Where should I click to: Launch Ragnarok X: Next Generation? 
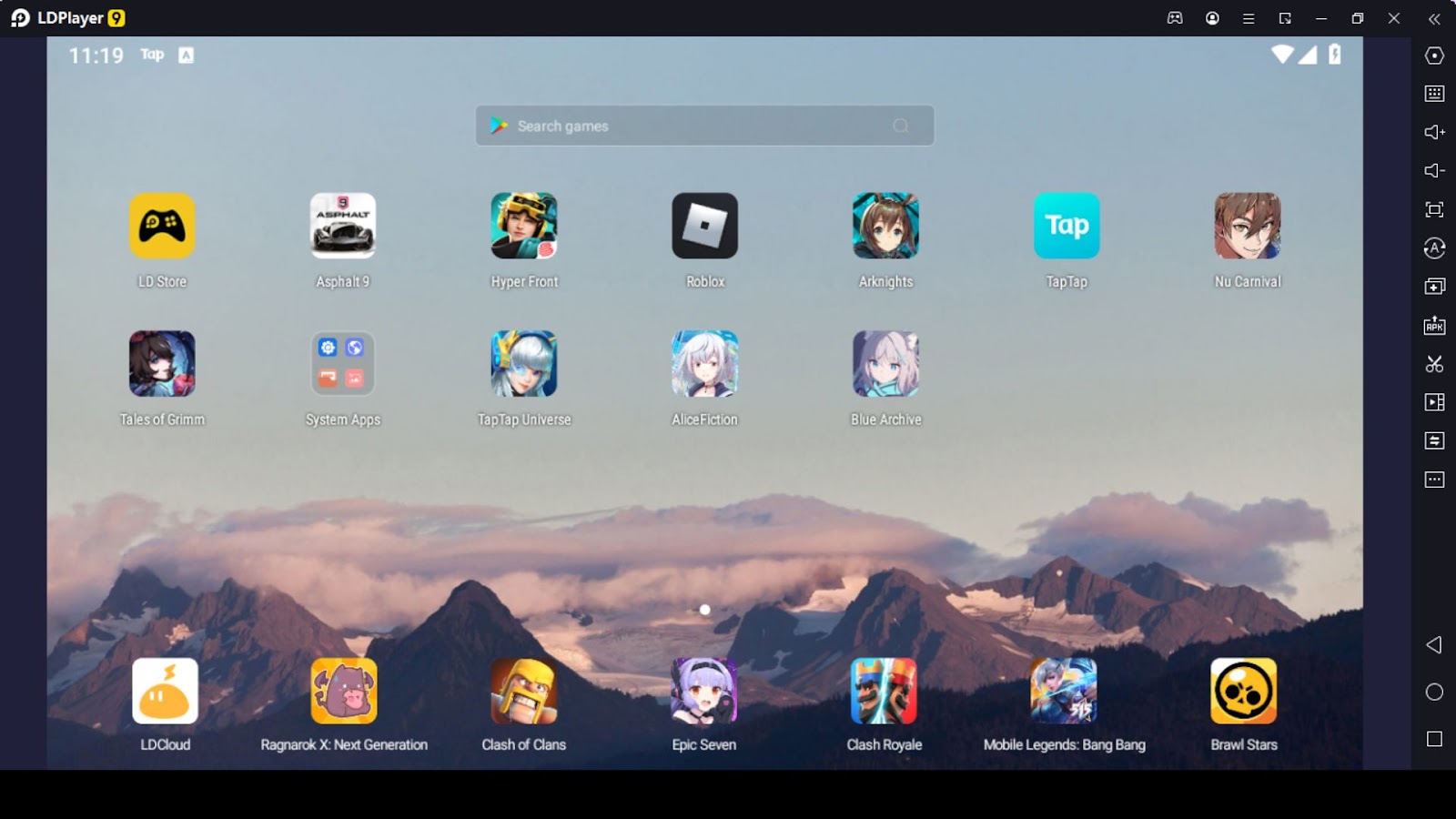tap(344, 691)
